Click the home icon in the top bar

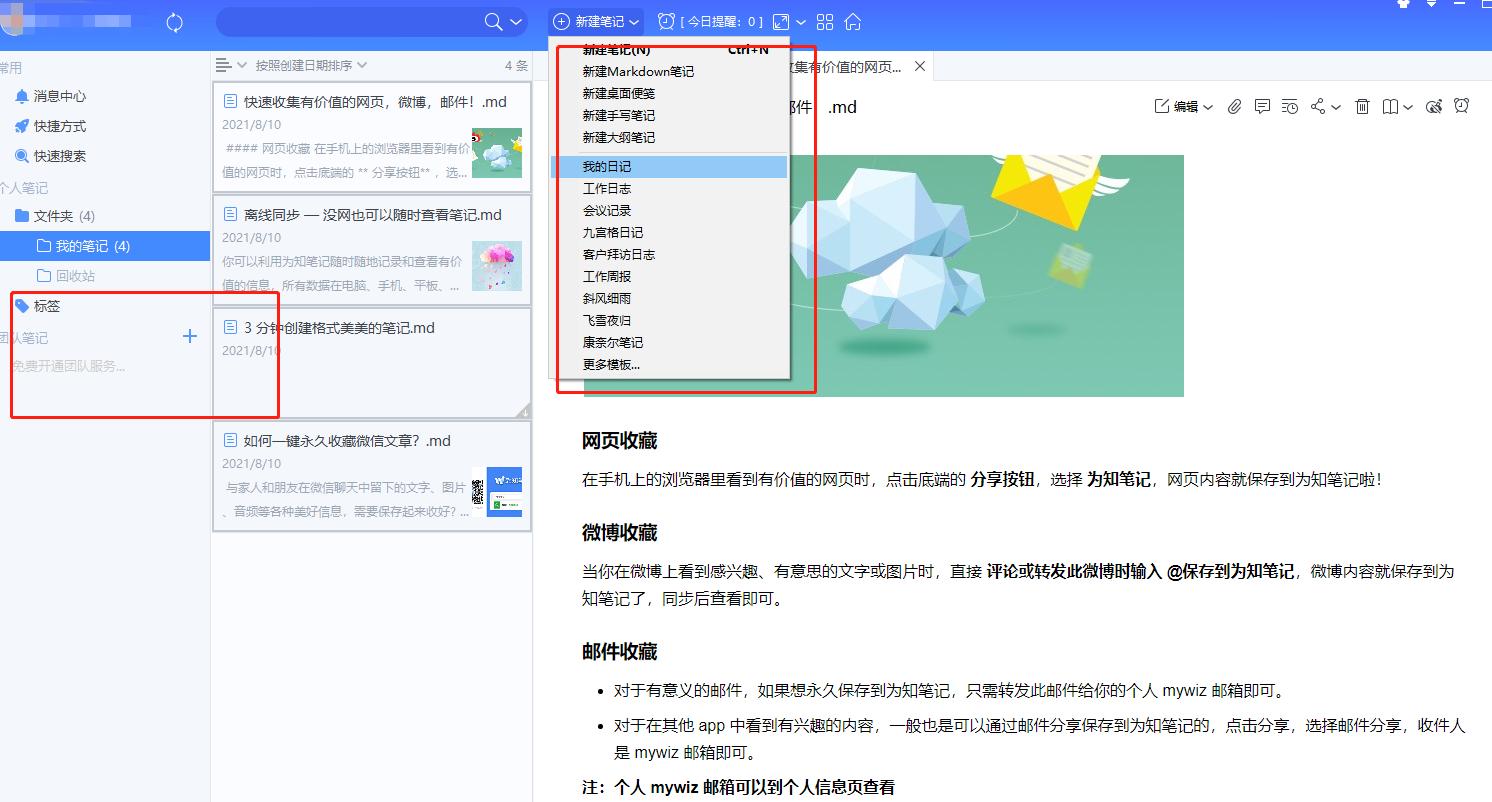pyautogui.click(x=853, y=21)
